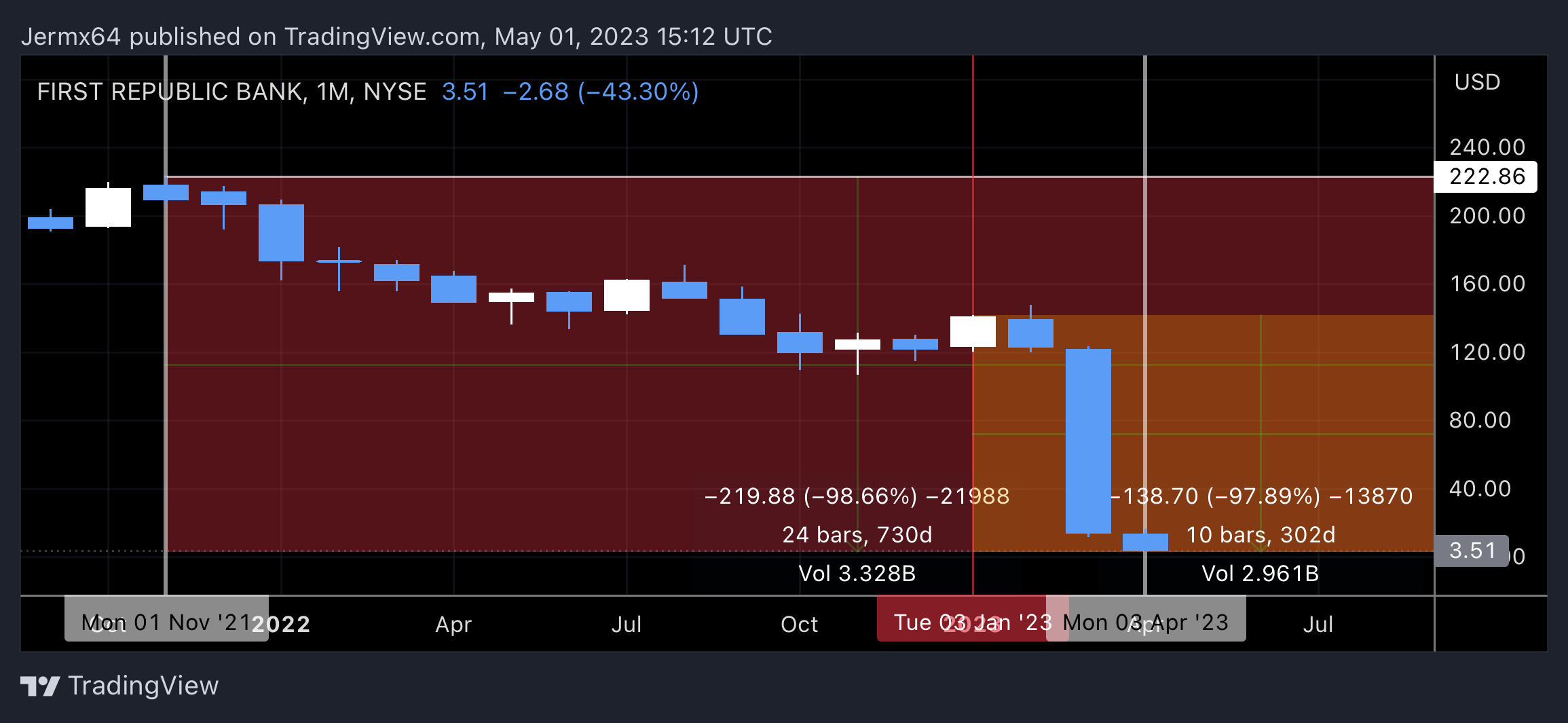Click the '24 bars, 730d' label
The width and height of the screenshot is (1568, 723).
[857, 535]
